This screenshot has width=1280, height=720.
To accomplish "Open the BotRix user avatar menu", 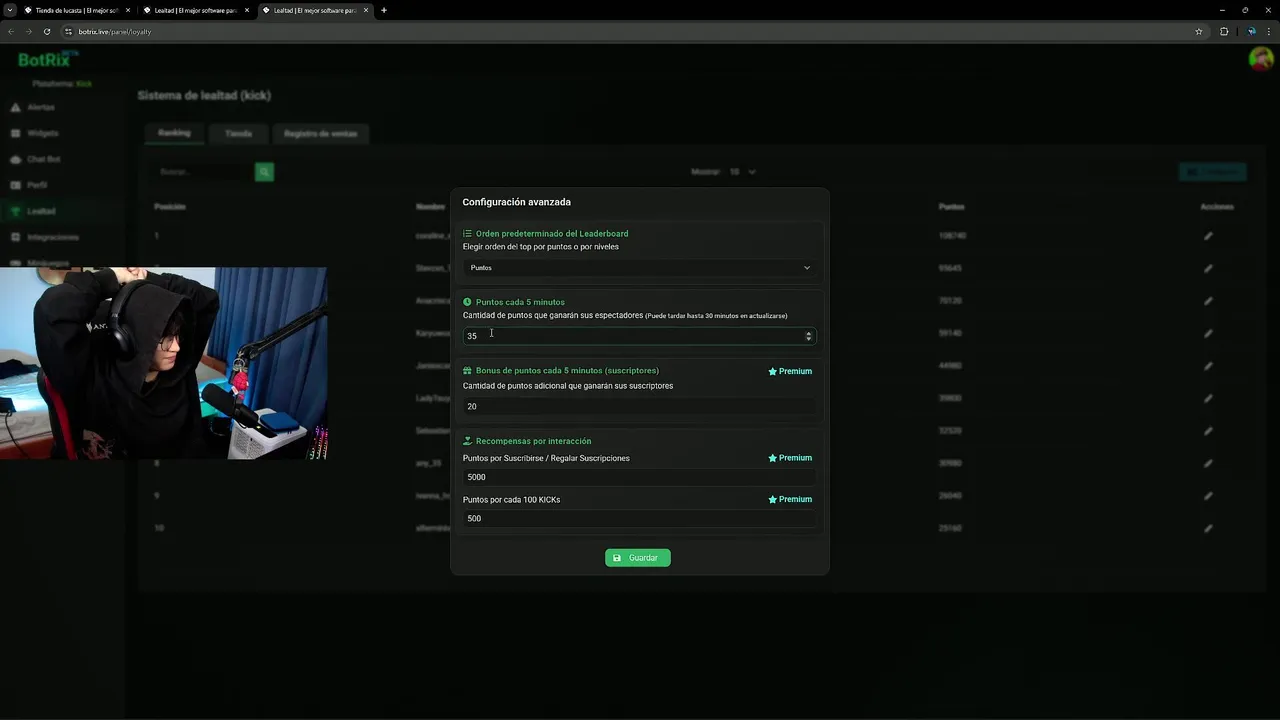I will point(1260,59).
